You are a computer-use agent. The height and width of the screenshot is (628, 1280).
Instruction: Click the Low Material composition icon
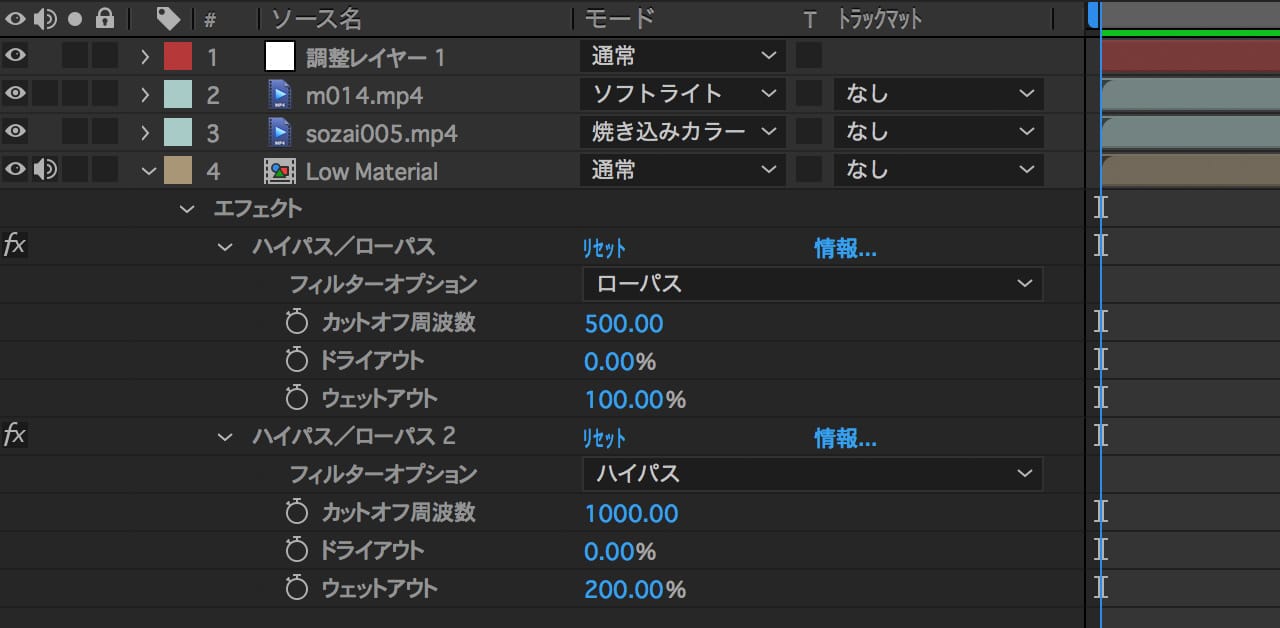coord(280,171)
